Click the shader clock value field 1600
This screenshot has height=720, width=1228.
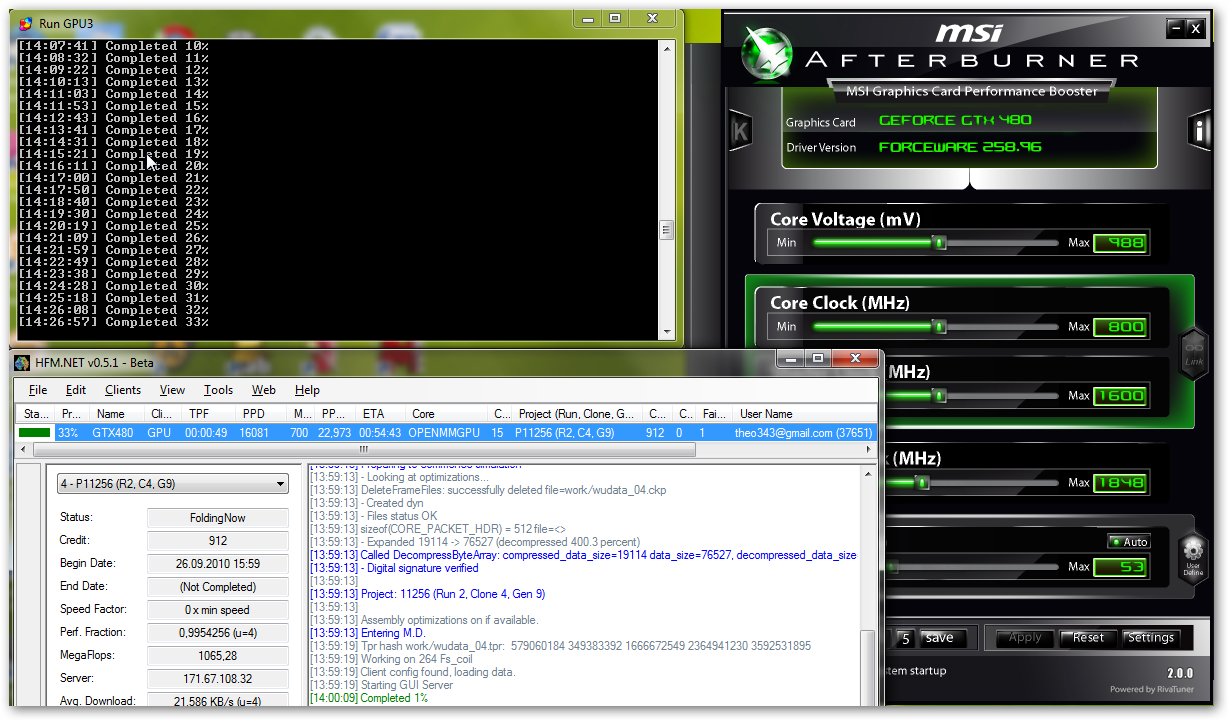[x=1120, y=395]
